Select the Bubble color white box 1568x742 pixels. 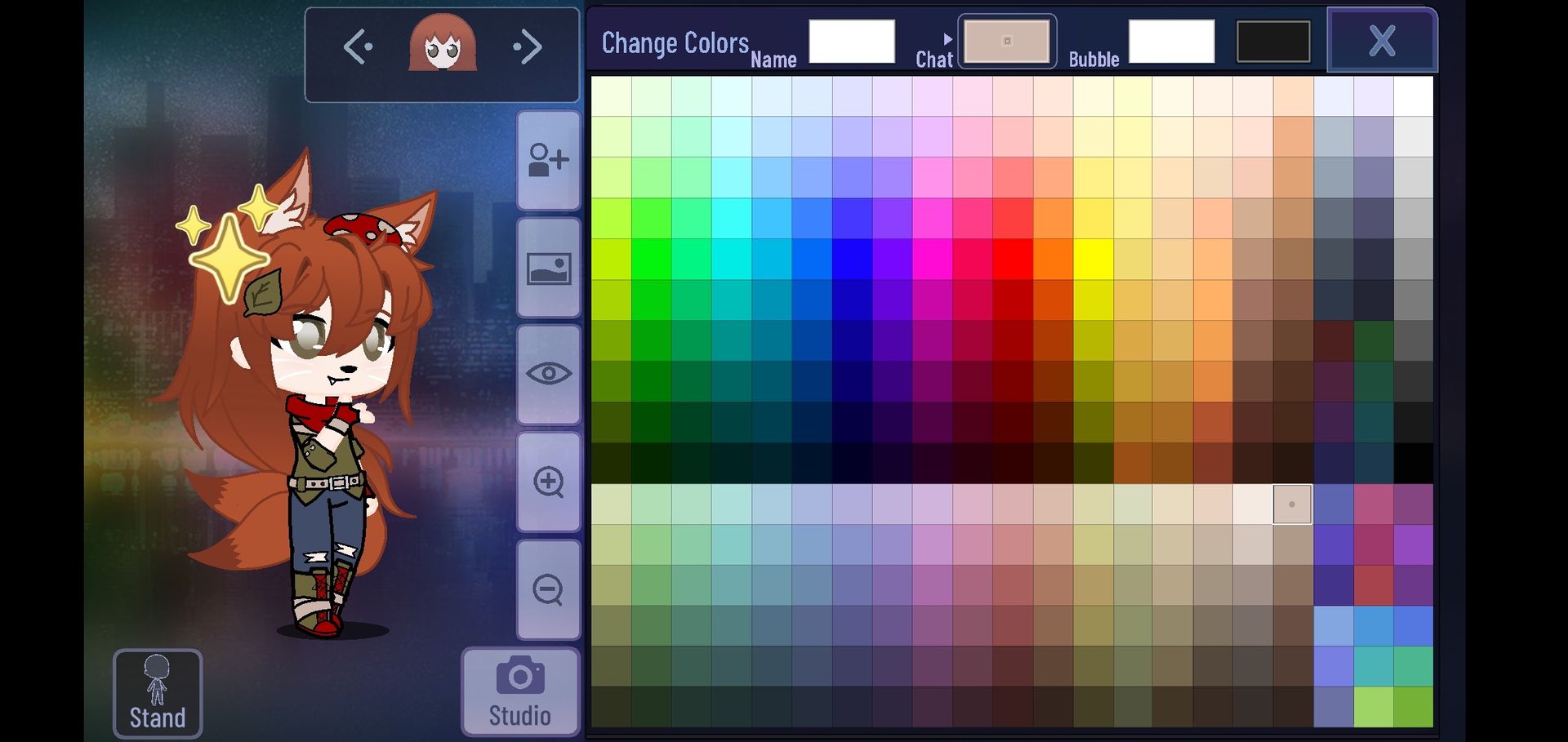pos(1171,41)
